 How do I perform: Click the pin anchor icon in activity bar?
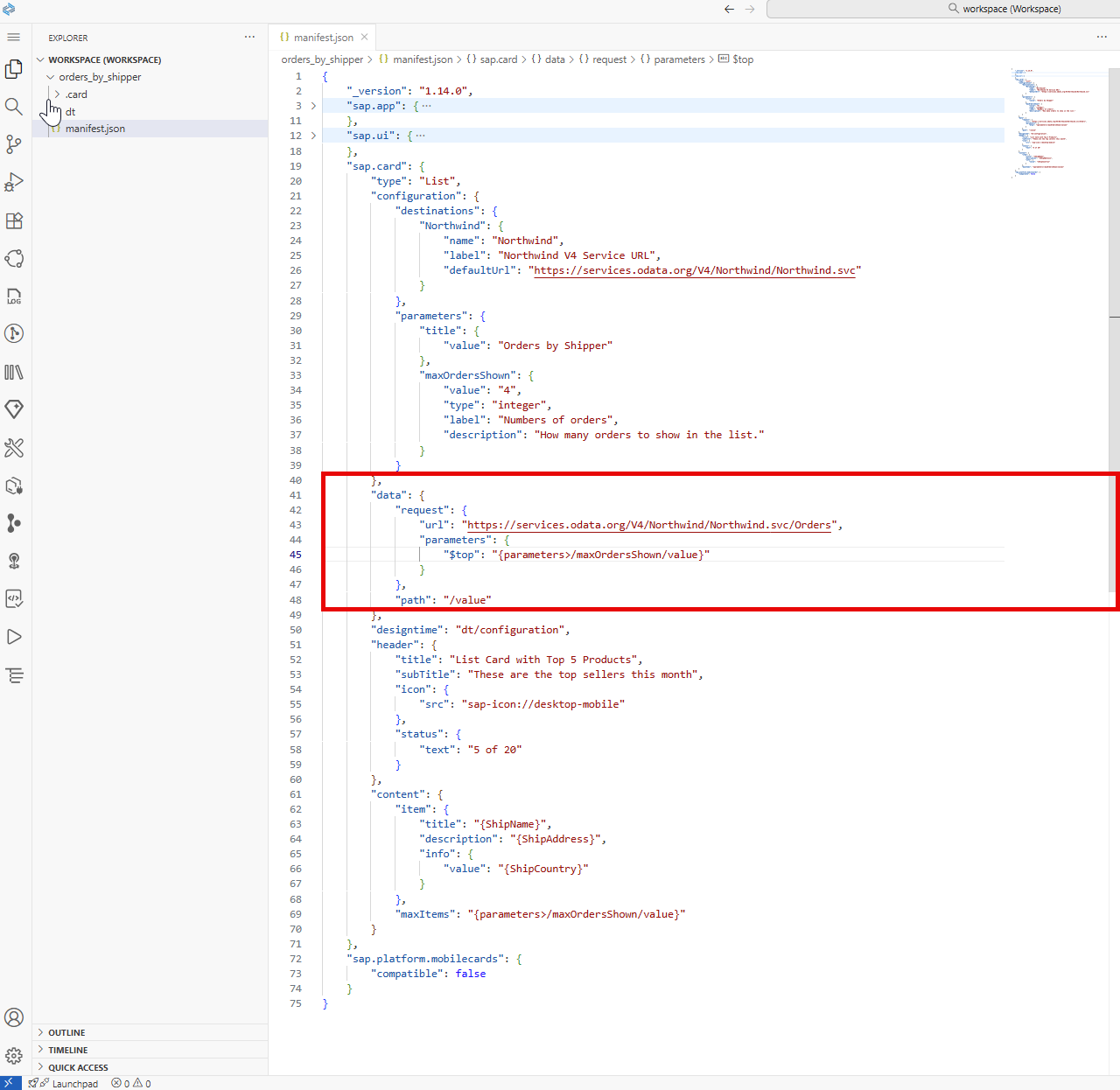tap(13, 561)
